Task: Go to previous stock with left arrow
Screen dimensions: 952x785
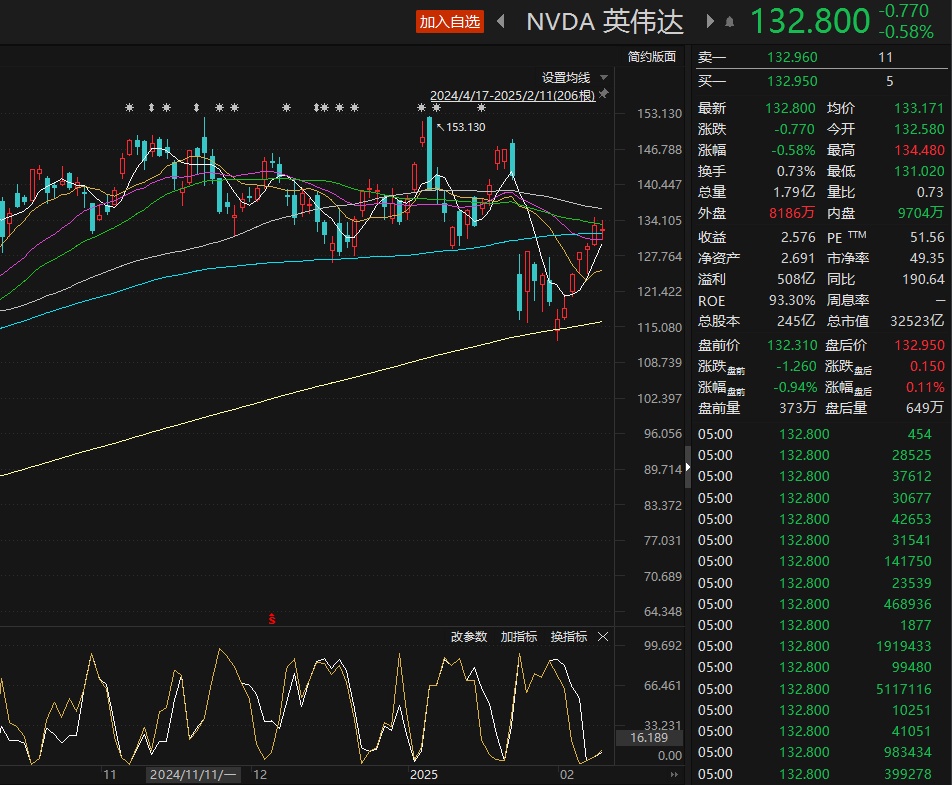Action: [501, 22]
